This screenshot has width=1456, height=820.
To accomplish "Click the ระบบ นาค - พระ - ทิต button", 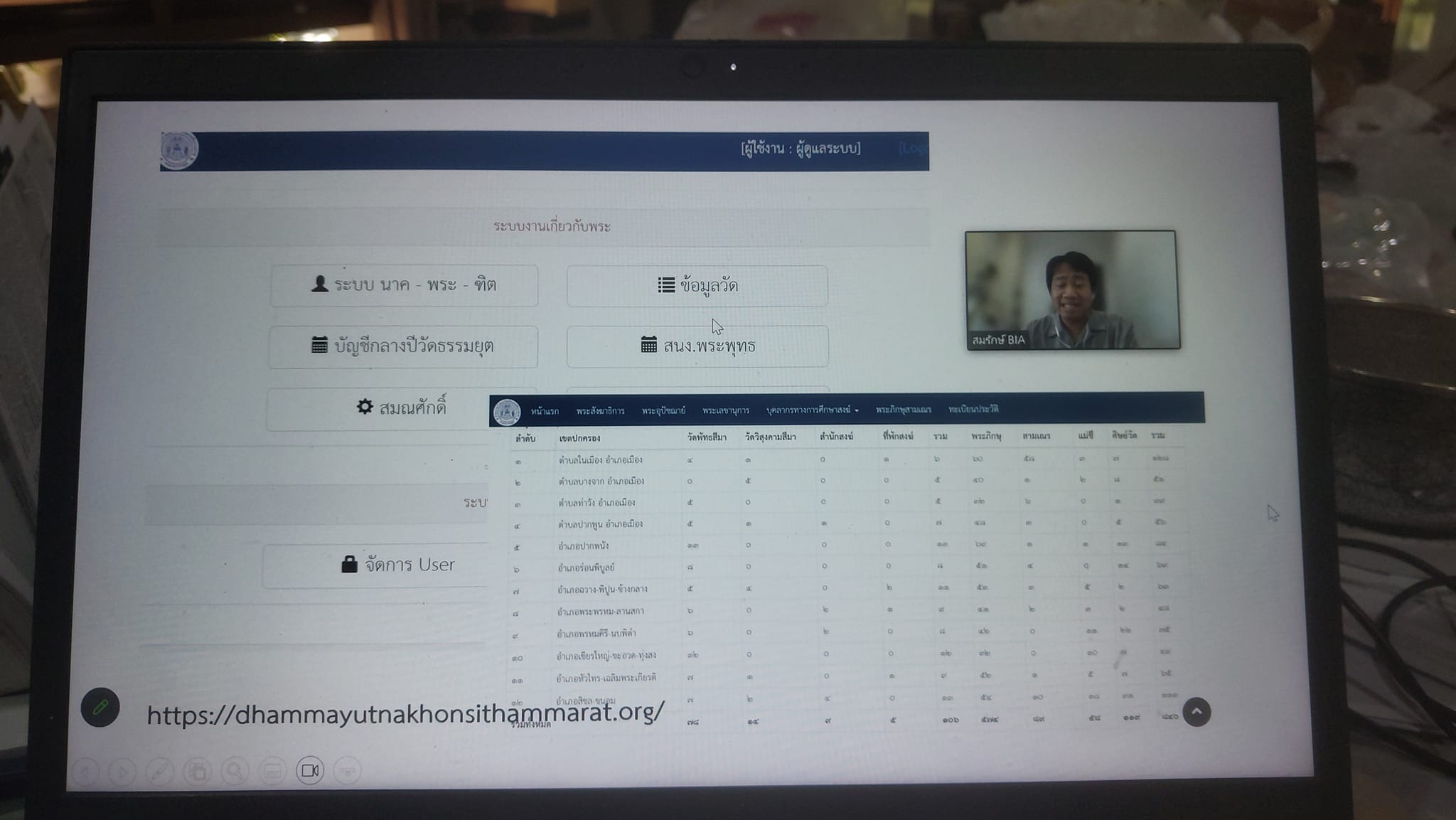I will point(404,286).
